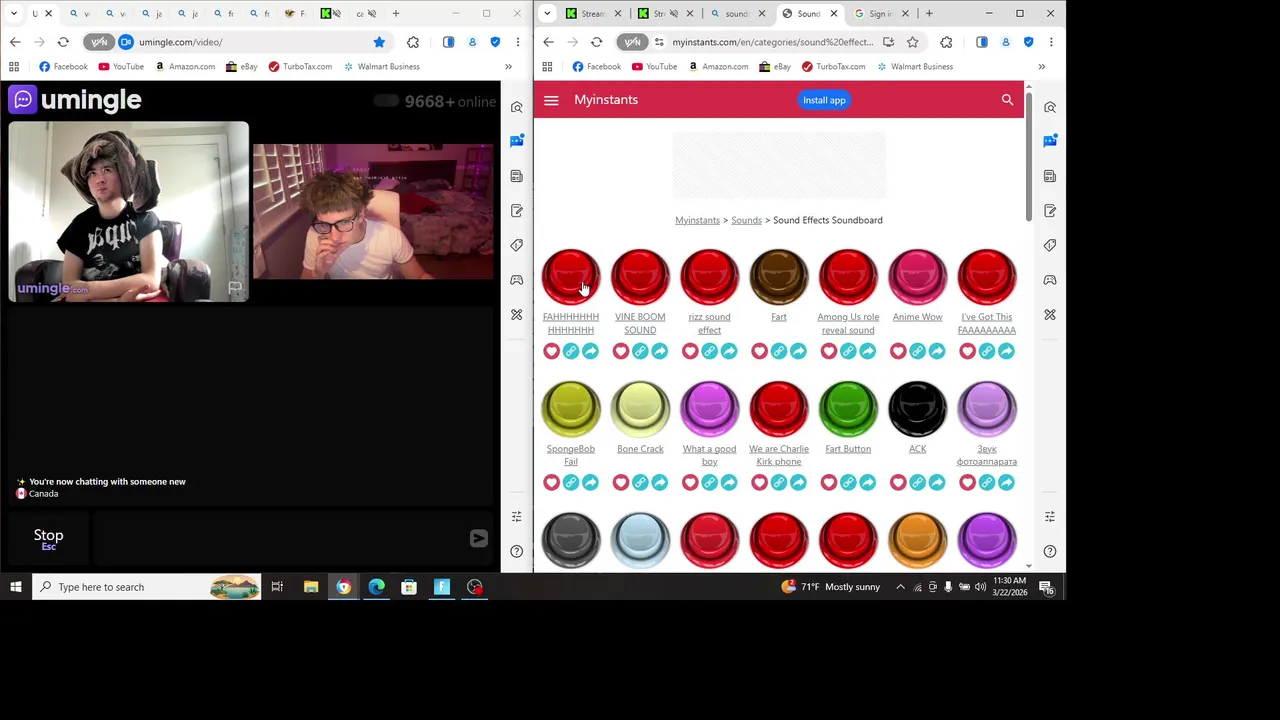Viewport: 1280px width, 720px height.
Task: Play the rizz sound effect button
Action: click(709, 277)
